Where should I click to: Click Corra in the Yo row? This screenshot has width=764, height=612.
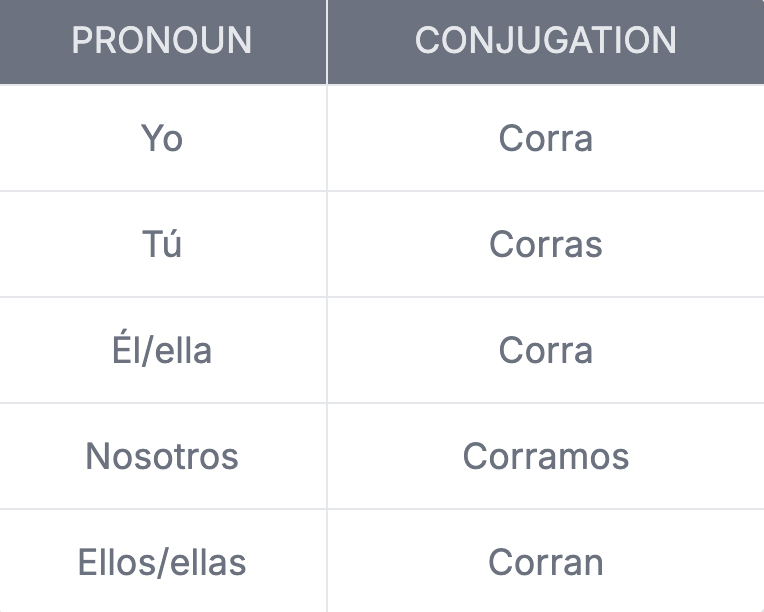(x=546, y=138)
